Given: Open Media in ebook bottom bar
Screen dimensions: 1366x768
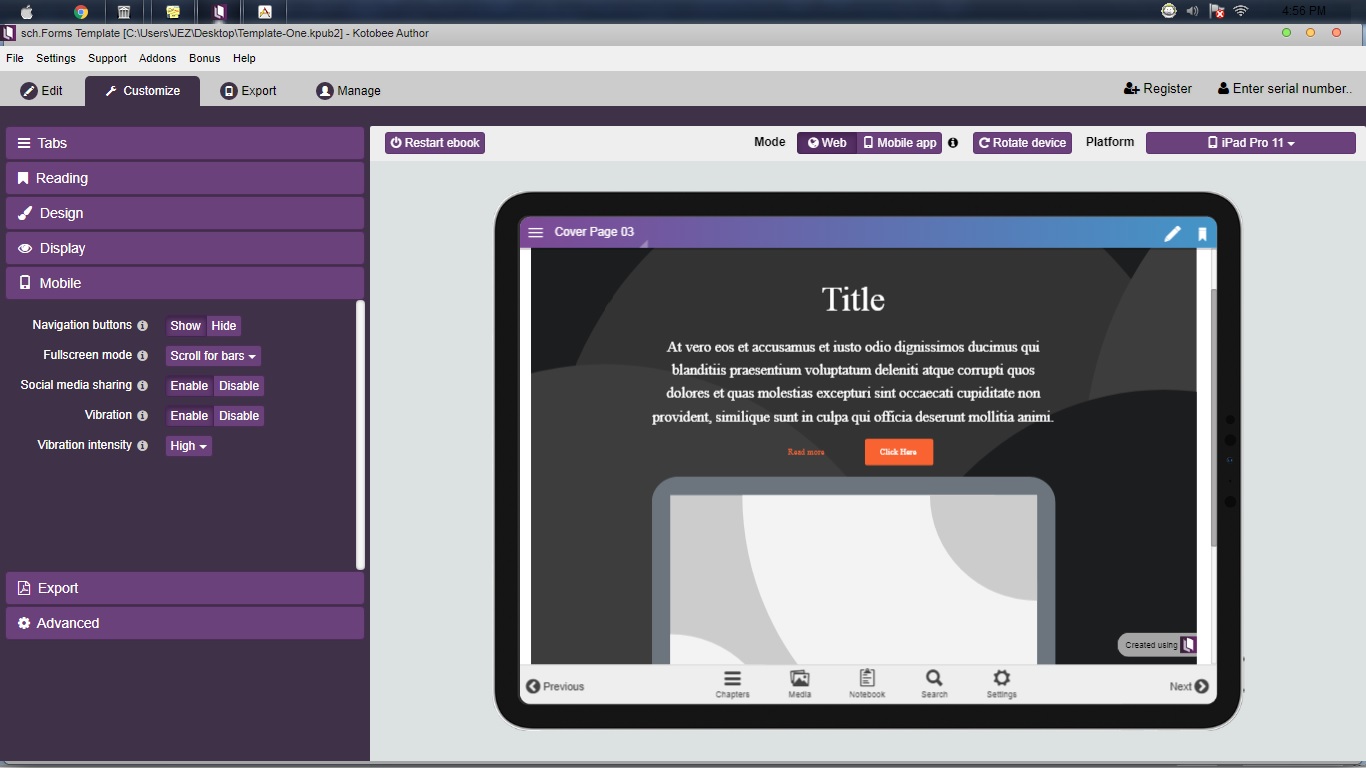Looking at the screenshot, I should coord(800,684).
